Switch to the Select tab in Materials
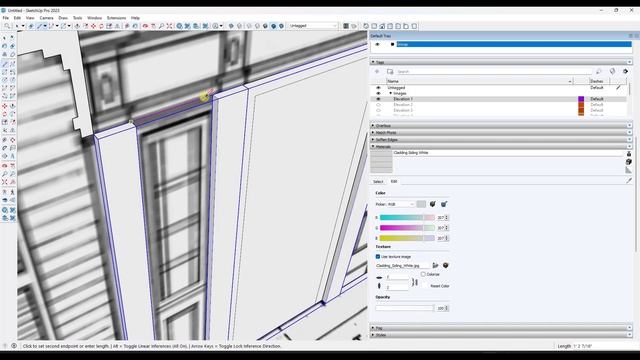Viewport: 640px width, 360px height. 378,181
